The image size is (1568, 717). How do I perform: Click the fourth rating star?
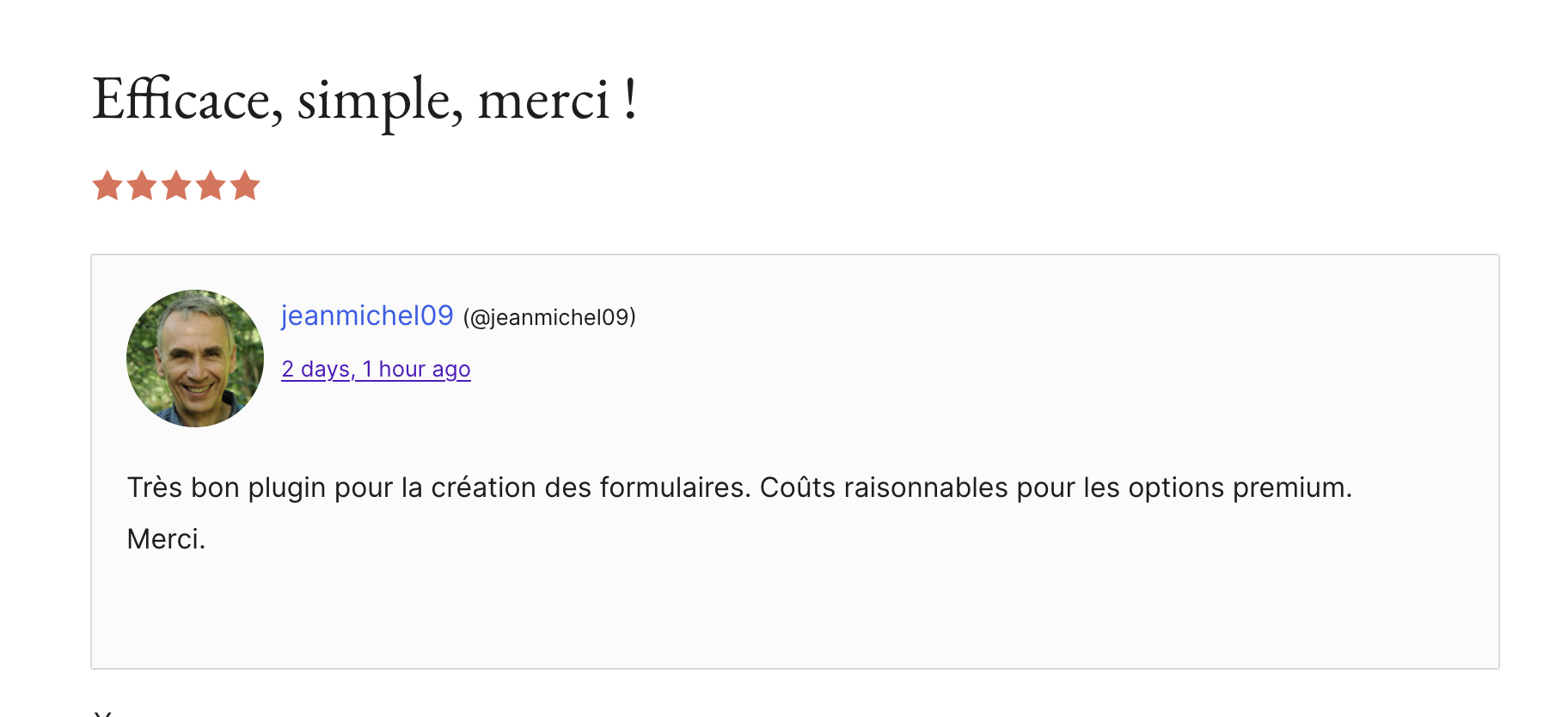211,186
